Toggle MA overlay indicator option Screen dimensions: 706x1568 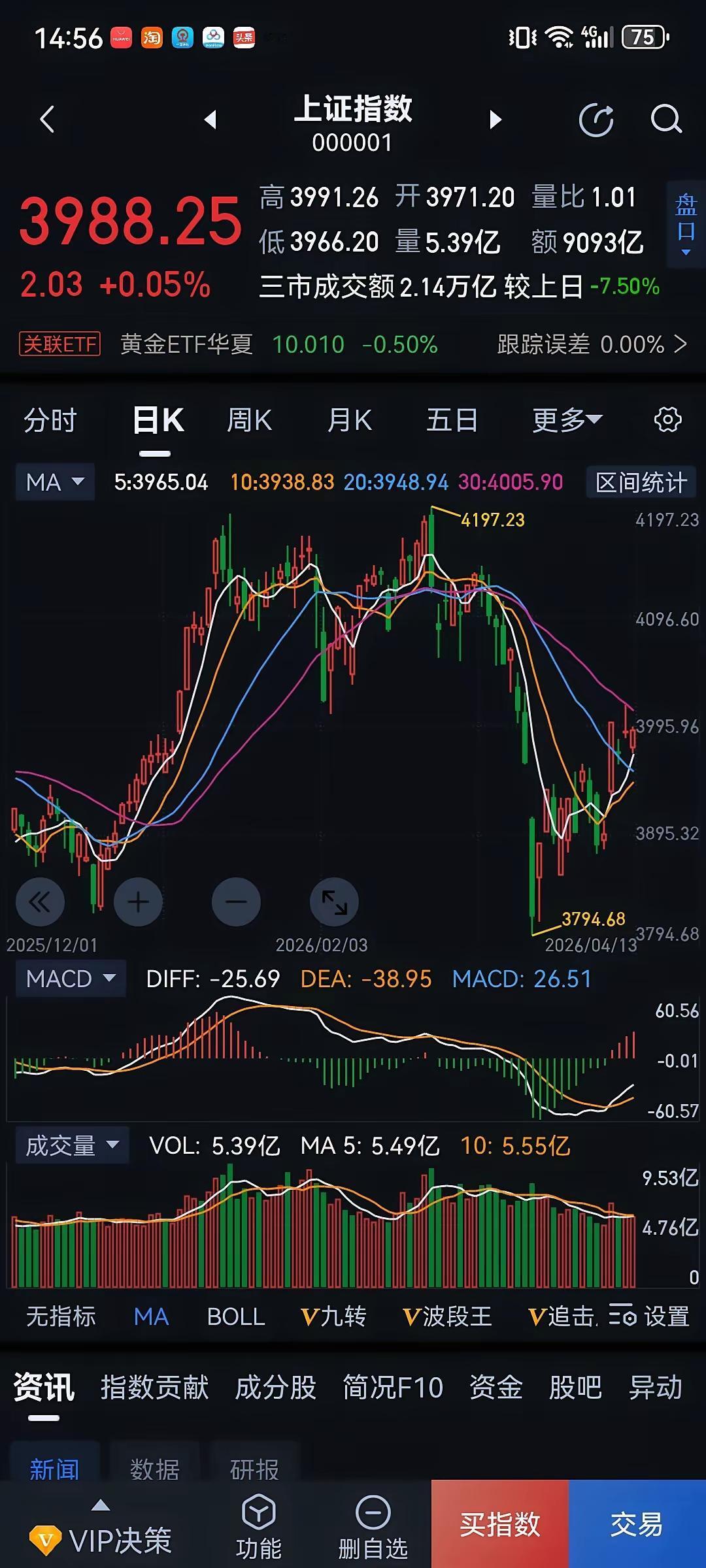[151, 1316]
